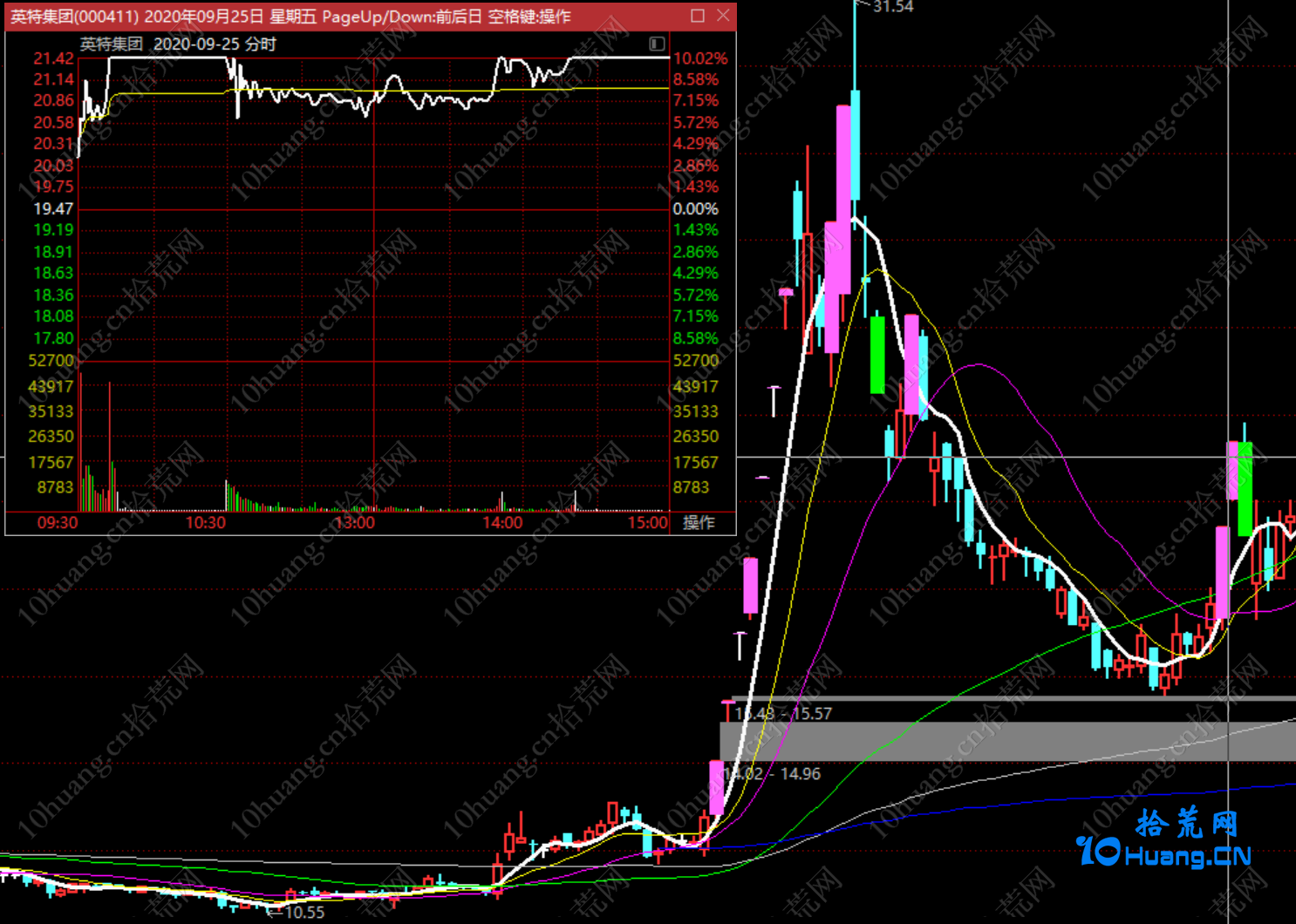Click the 13:00 time axis label
Screen dimensions: 1296x924
click(354, 523)
